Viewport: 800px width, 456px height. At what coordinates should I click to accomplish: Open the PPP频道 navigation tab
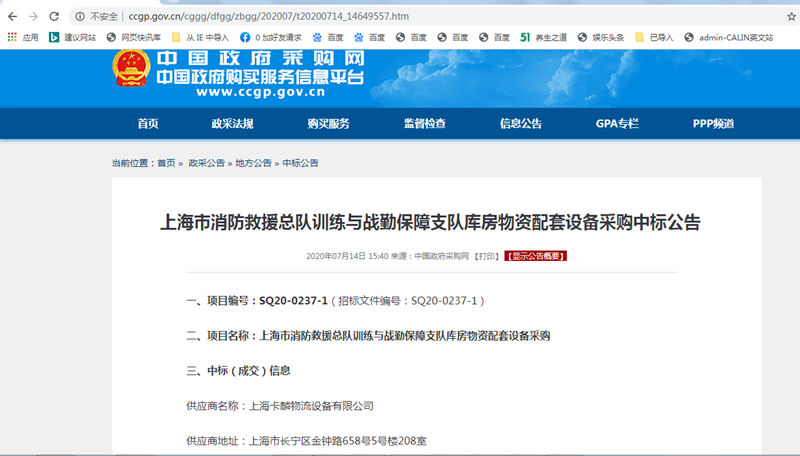tap(713, 123)
